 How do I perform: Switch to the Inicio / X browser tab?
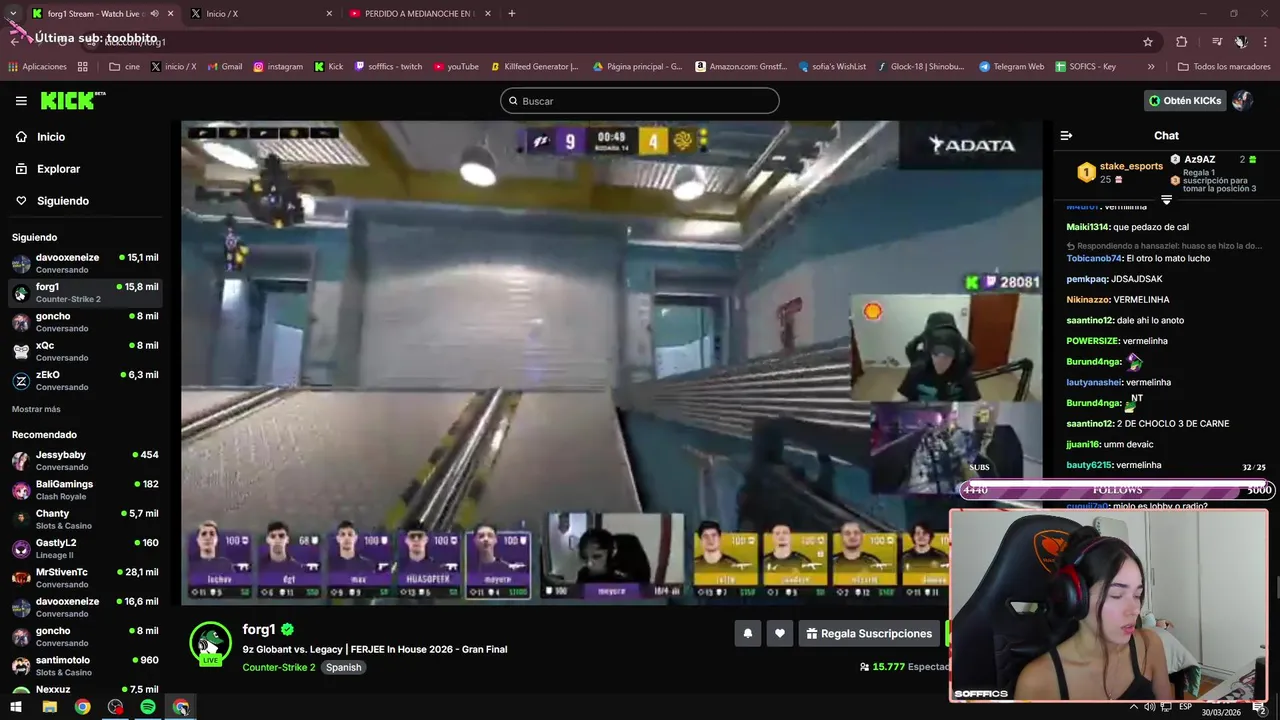[262, 13]
